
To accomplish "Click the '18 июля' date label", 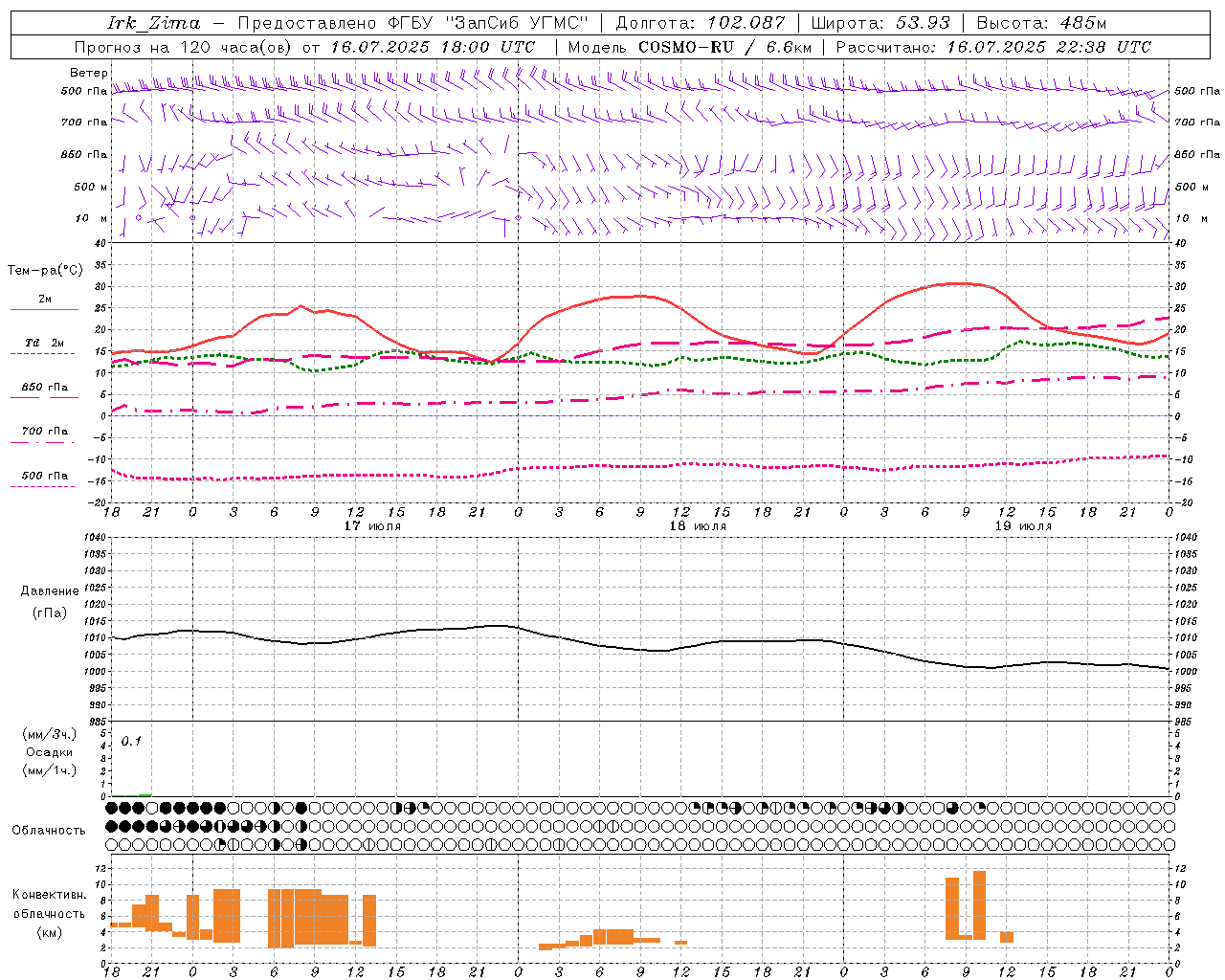I will click(x=698, y=525).
